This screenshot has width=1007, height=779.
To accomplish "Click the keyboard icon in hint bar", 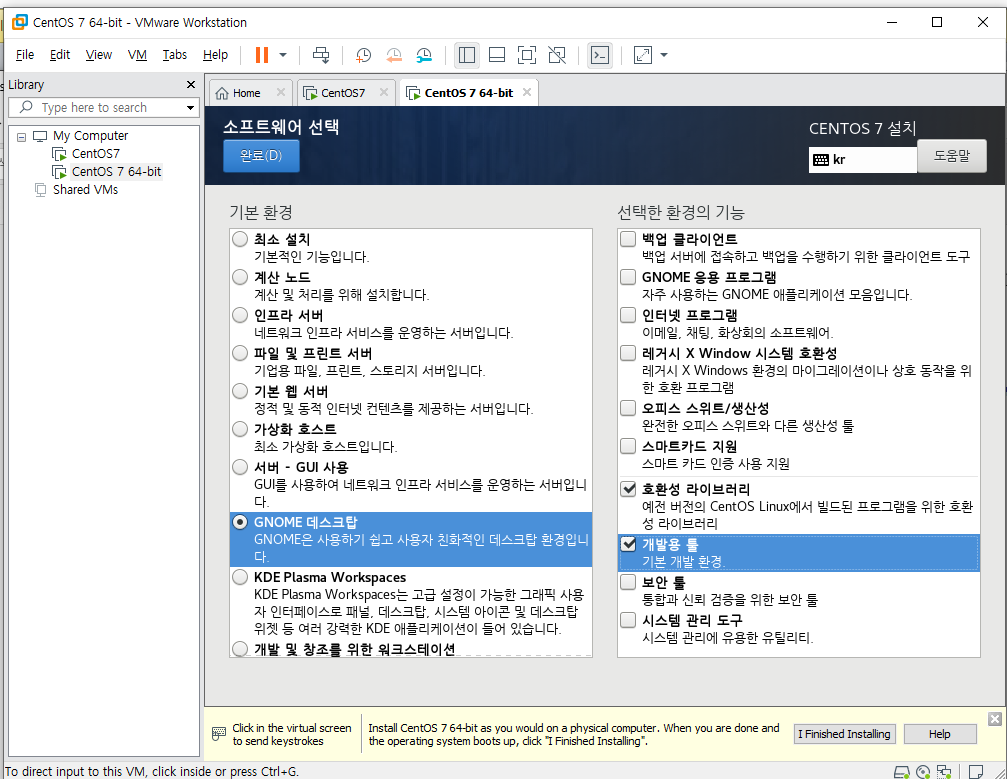I will tap(219, 733).
